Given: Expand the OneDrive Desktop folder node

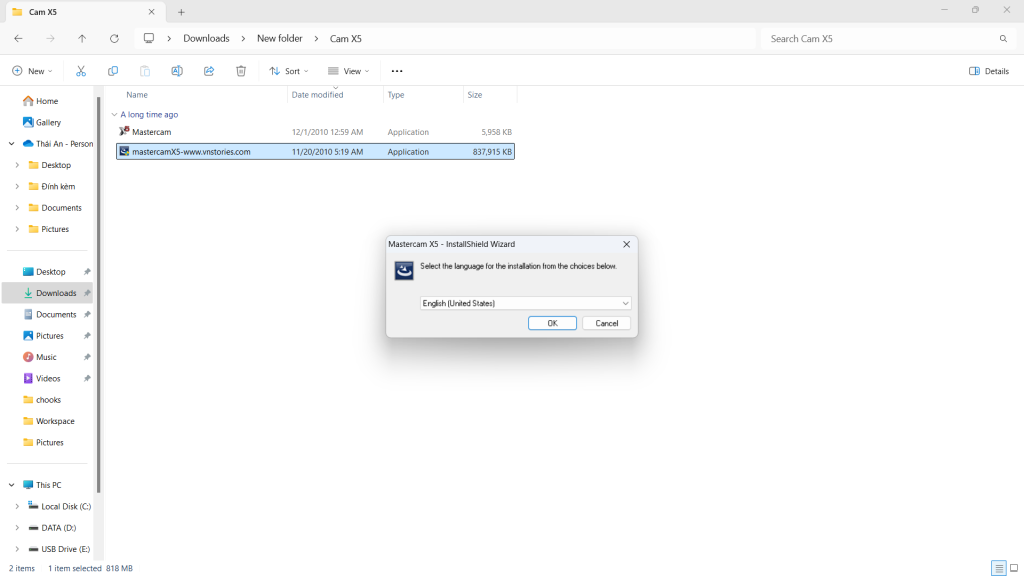Looking at the screenshot, I should pos(17,165).
